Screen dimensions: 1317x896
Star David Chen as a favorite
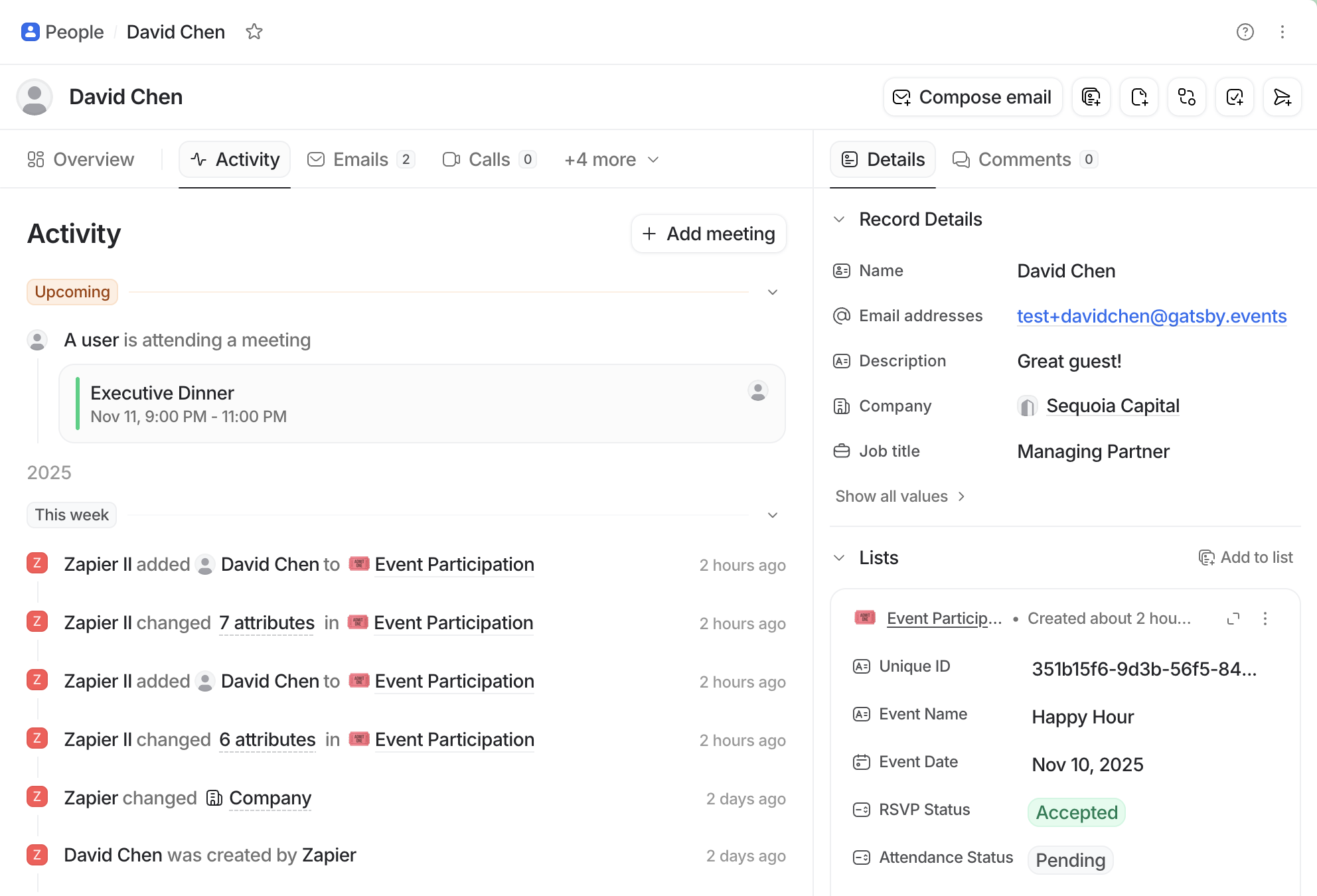click(x=254, y=31)
